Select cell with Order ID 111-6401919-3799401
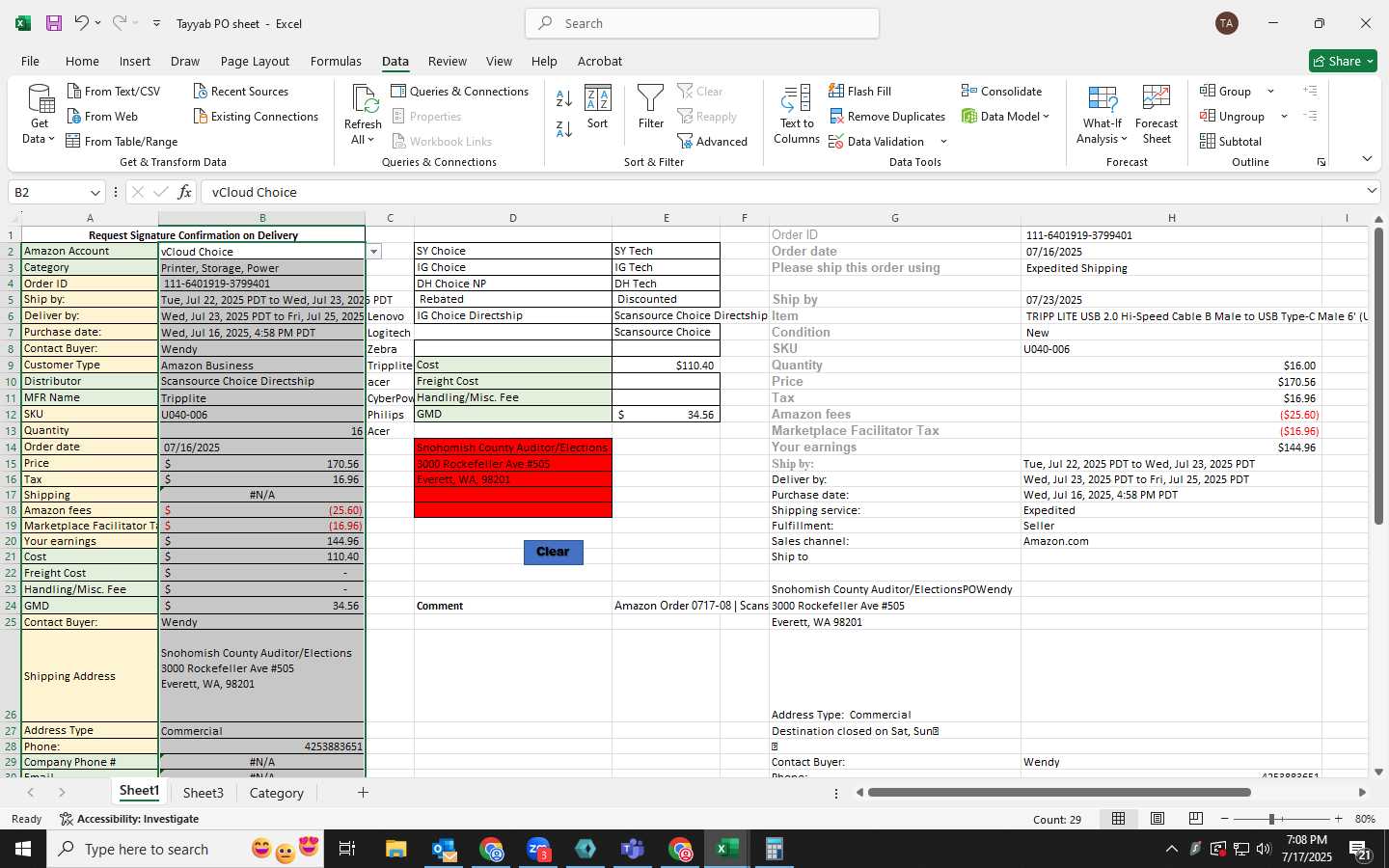 tap(261, 284)
